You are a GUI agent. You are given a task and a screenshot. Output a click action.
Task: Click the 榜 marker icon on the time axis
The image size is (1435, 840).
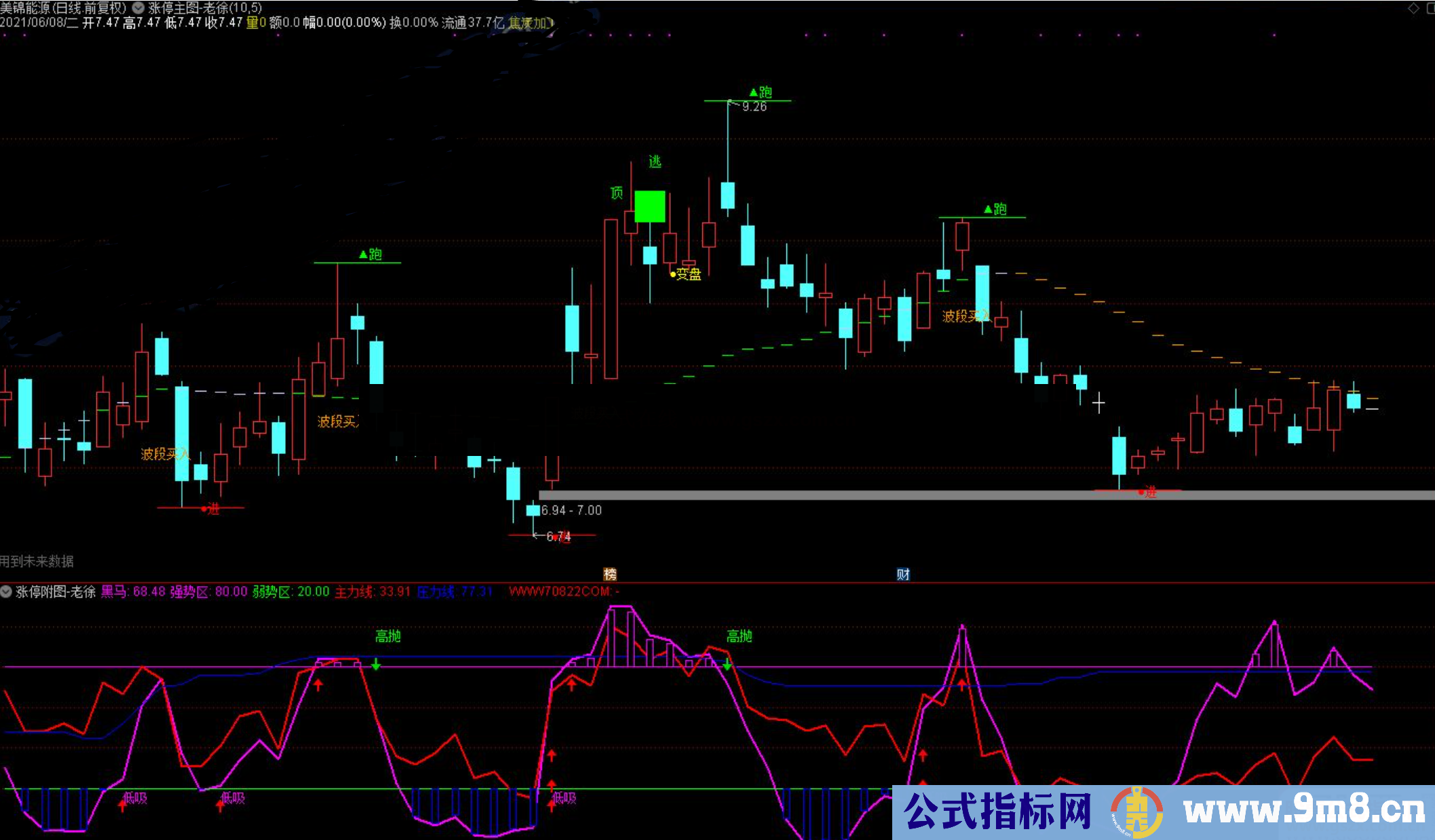610,574
